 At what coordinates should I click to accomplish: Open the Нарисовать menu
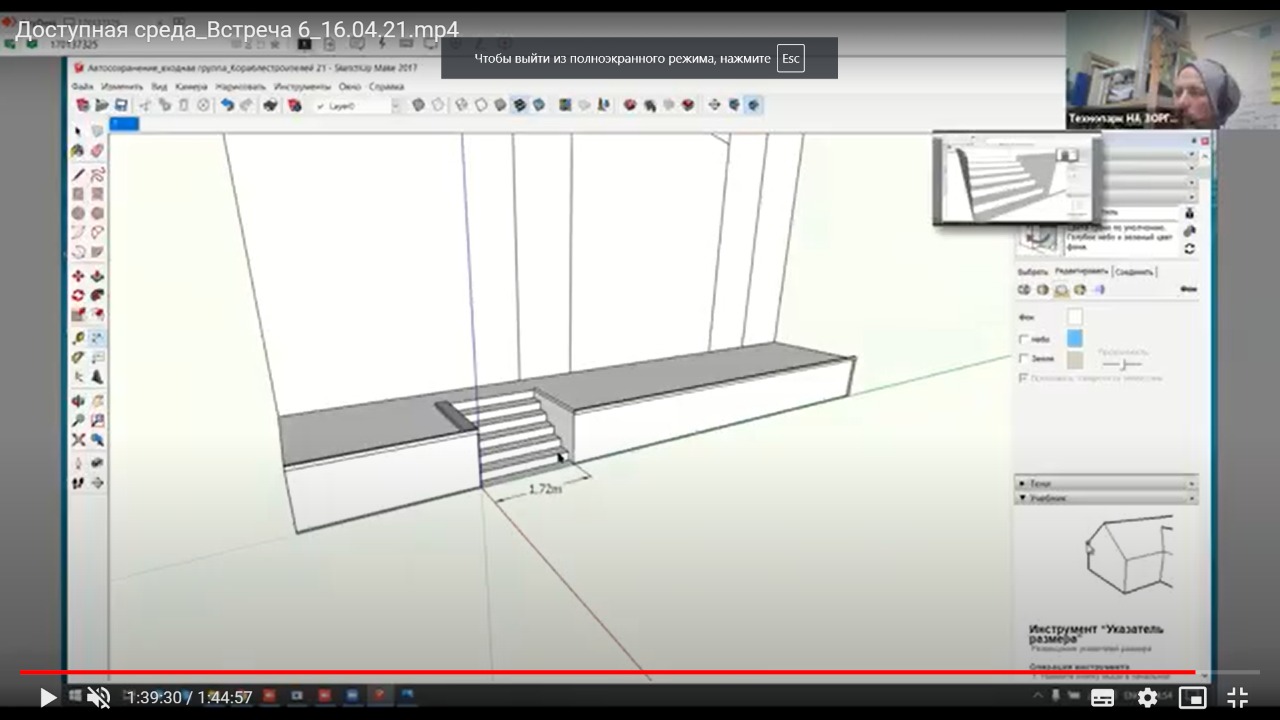point(240,87)
